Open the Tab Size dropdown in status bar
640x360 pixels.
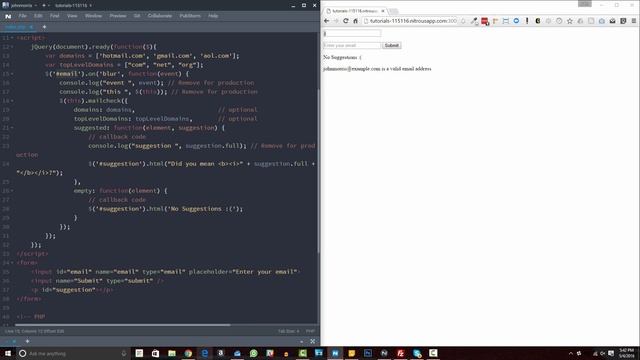[289, 331]
